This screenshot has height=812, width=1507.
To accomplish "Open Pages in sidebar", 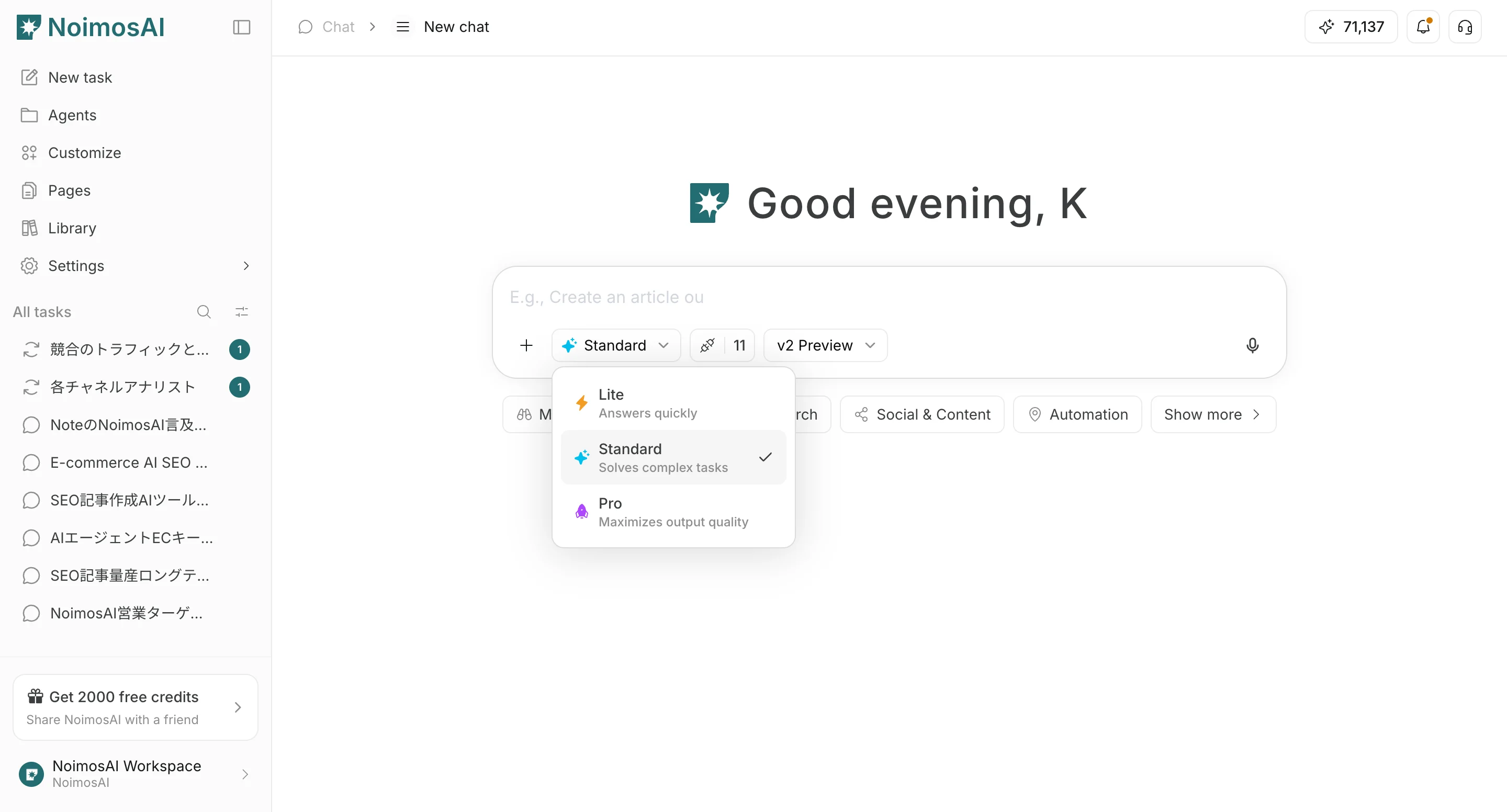I will tap(135, 190).
